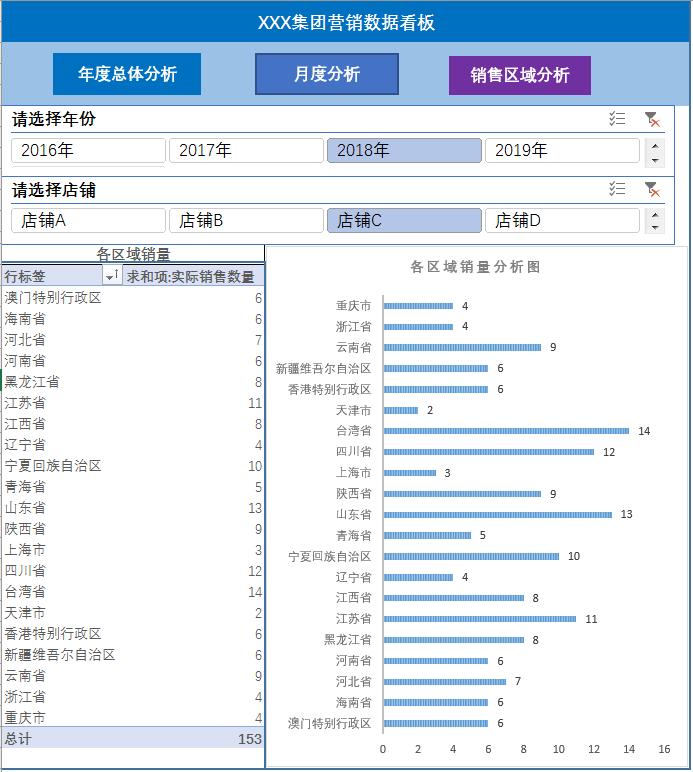Viewport: 693px width, 772px height.
Task: Click the 云南省 row label
Action: (x=25, y=676)
